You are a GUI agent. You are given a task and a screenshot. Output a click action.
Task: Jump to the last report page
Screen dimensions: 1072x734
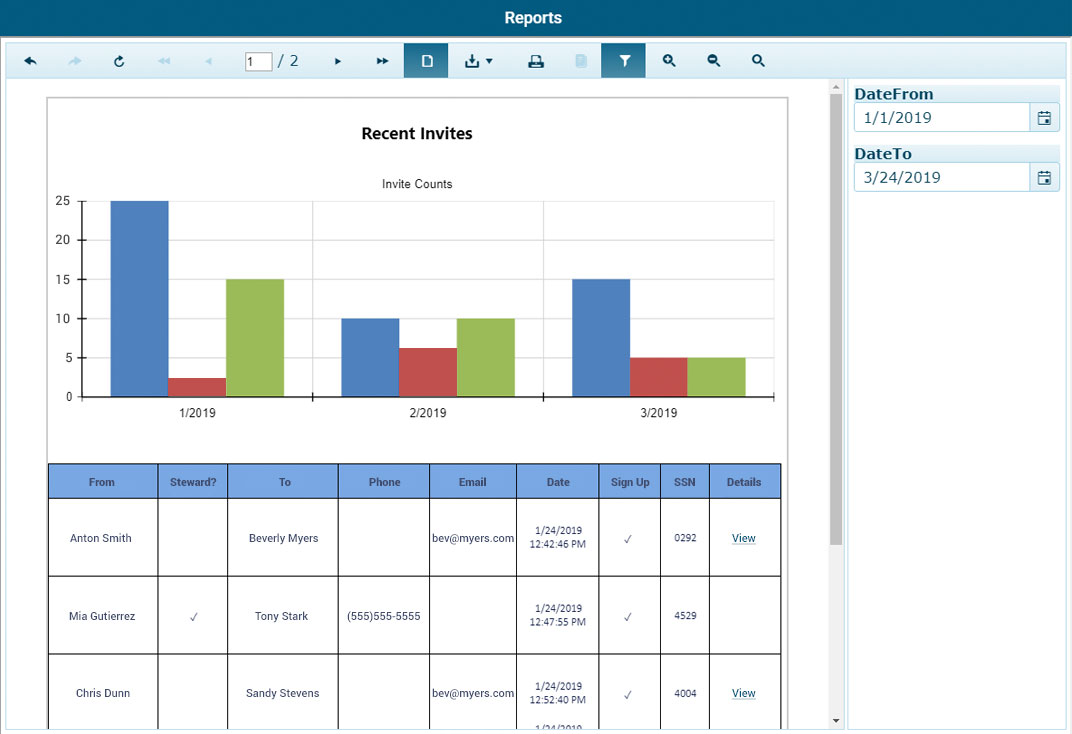382,61
